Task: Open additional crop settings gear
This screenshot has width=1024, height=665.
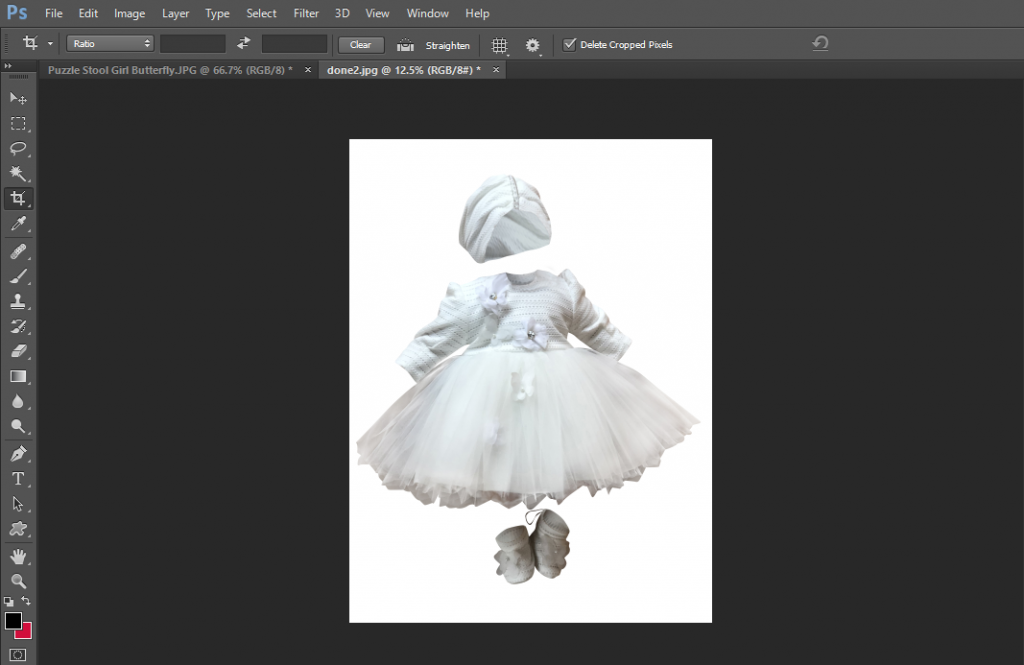Action: (x=531, y=45)
